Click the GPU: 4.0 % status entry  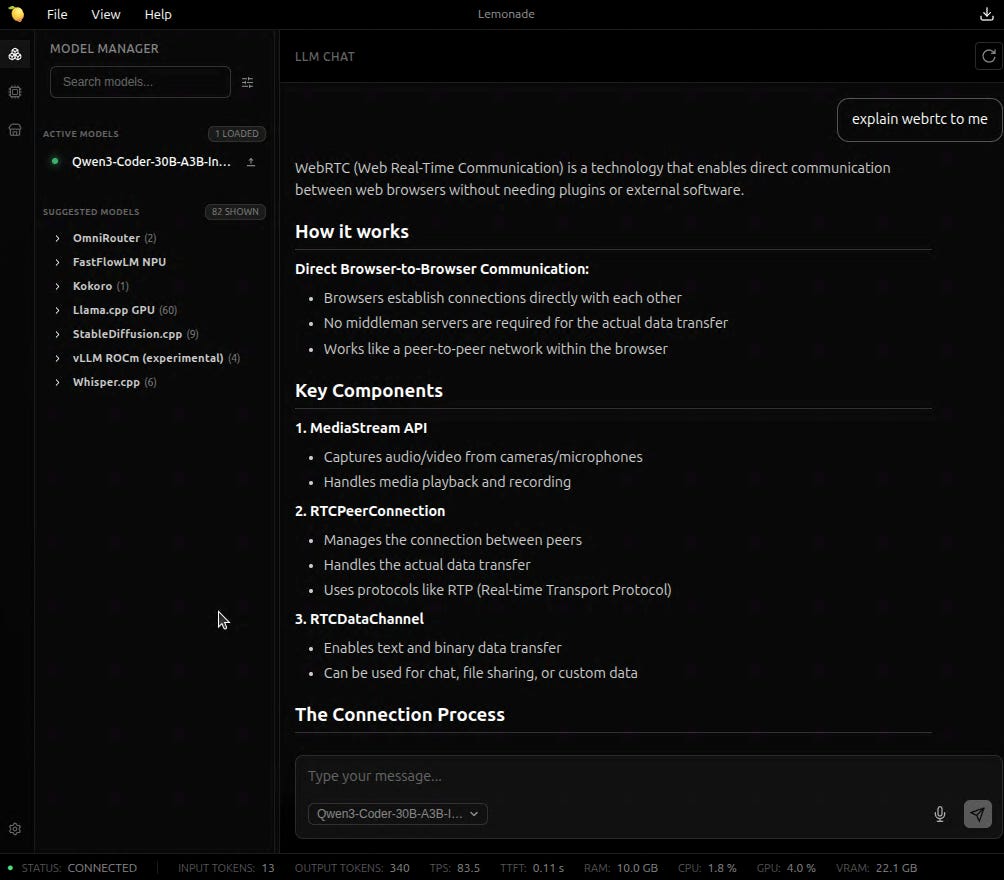[x=786, y=868]
